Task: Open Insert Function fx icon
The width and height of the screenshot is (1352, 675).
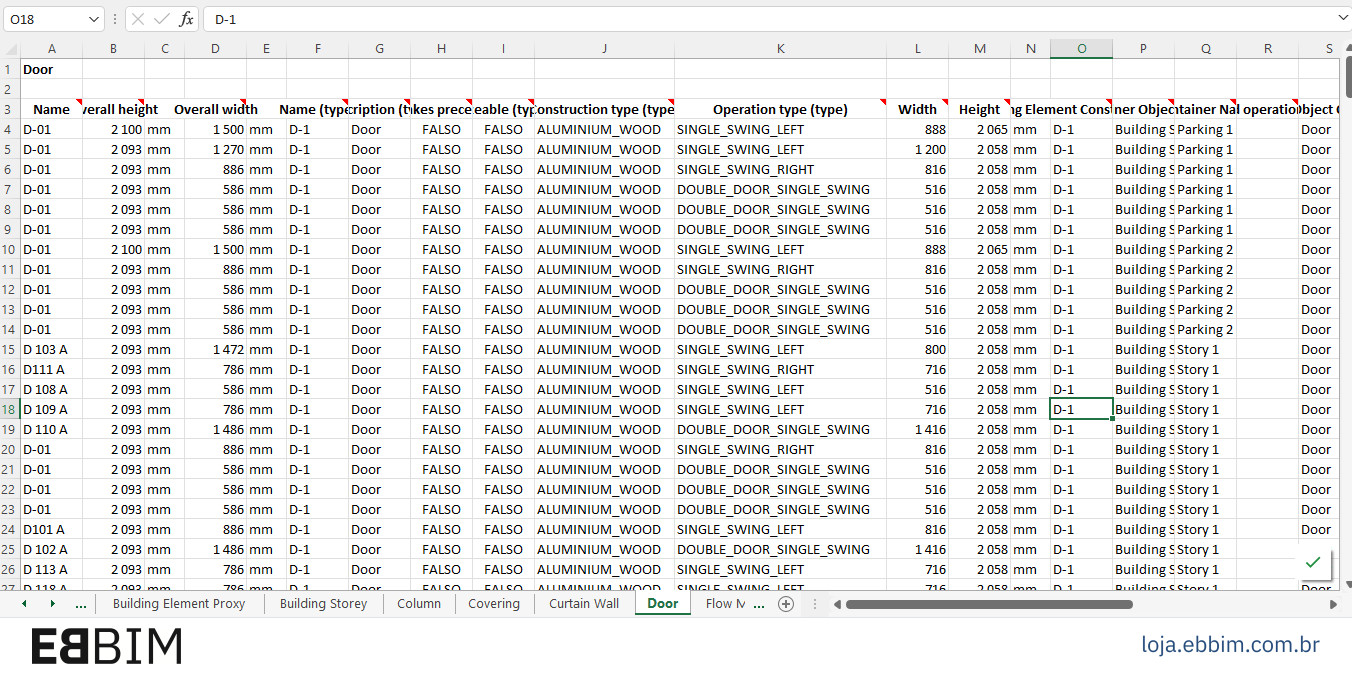Action: (186, 19)
